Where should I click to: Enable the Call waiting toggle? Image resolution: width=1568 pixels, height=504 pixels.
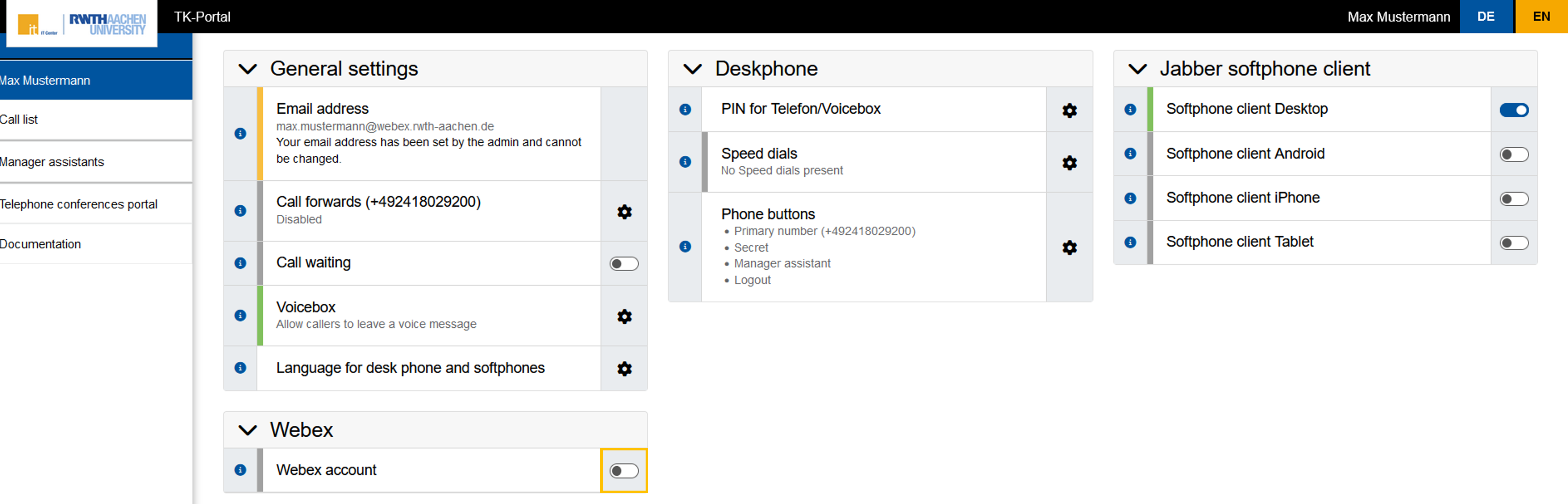[624, 263]
